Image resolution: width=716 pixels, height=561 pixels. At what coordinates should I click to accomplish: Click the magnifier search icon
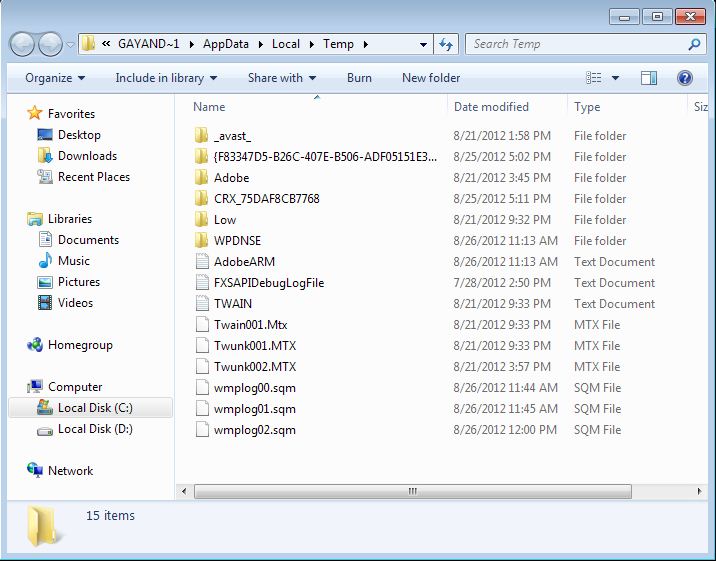694,44
